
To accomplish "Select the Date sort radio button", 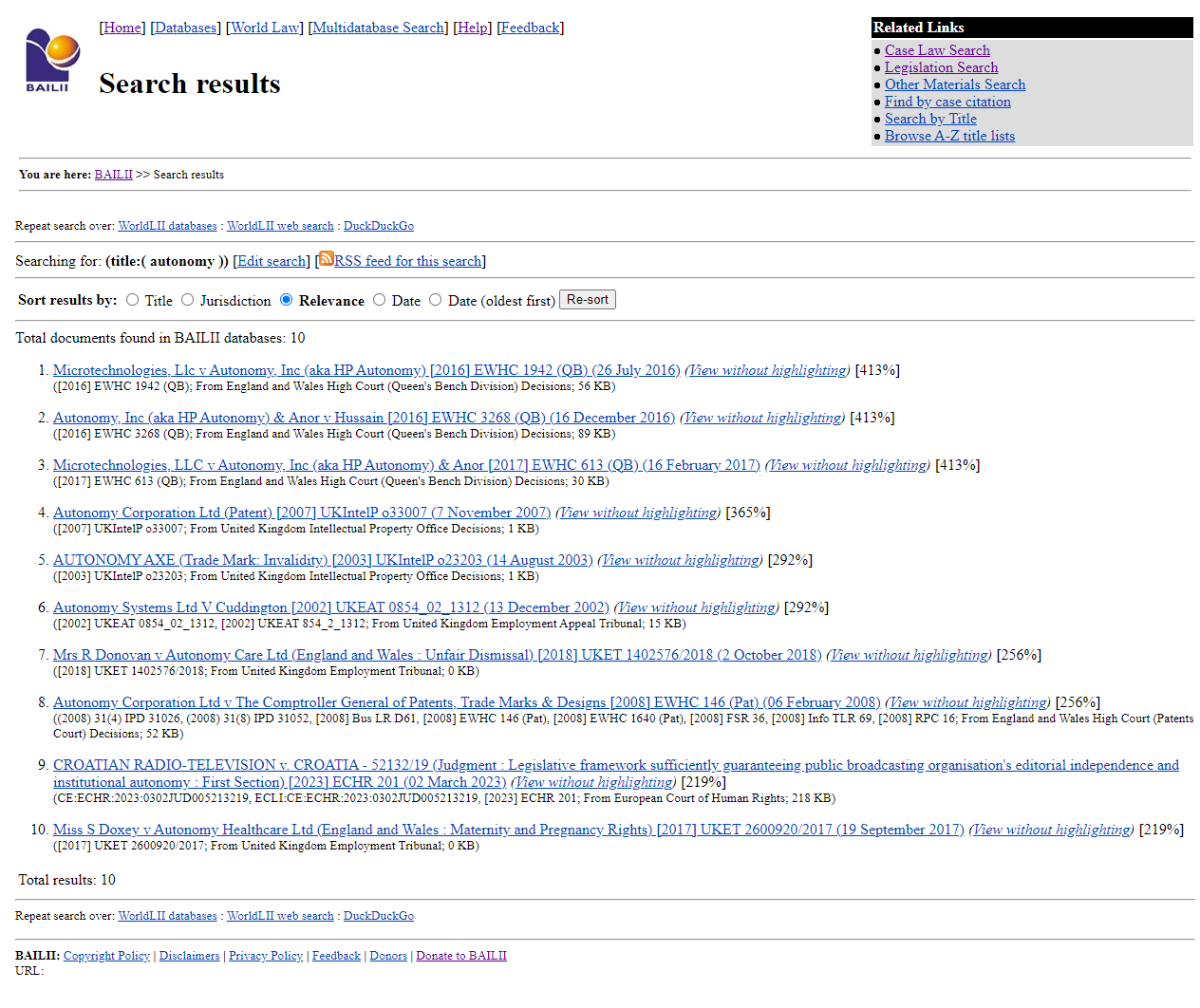I will [x=380, y=300].
